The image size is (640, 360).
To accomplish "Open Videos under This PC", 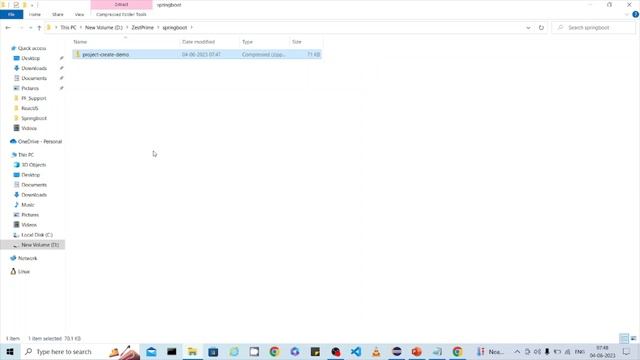I will pos(29,225).
